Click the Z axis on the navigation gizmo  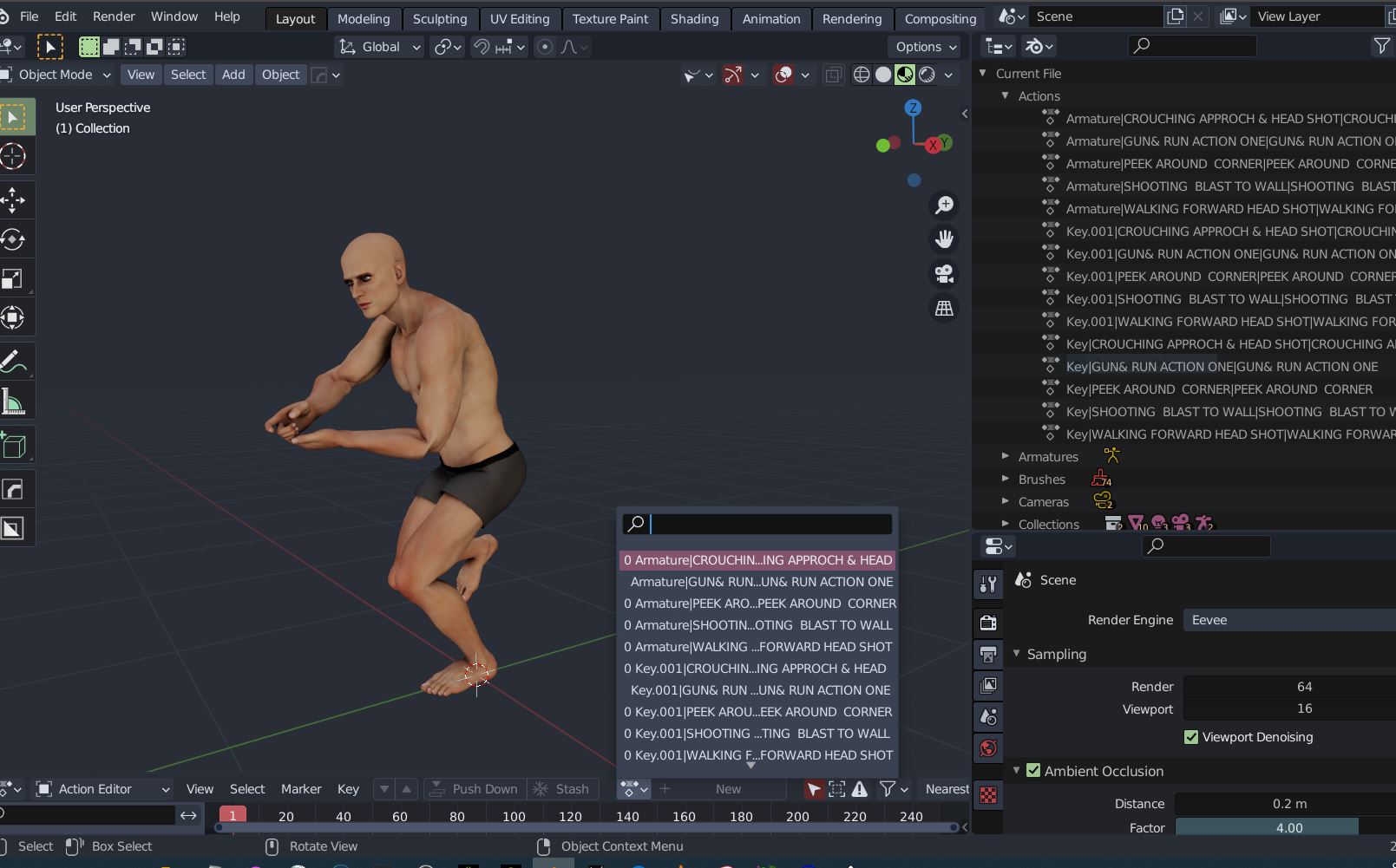(x=912, y=108)
